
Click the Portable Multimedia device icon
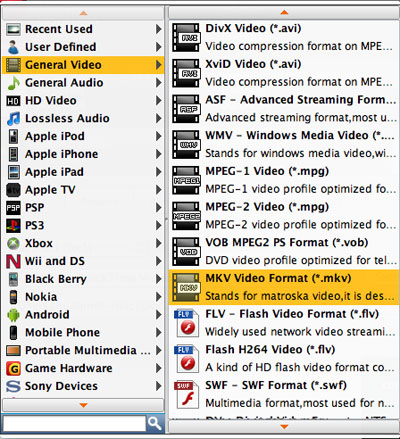13,350
